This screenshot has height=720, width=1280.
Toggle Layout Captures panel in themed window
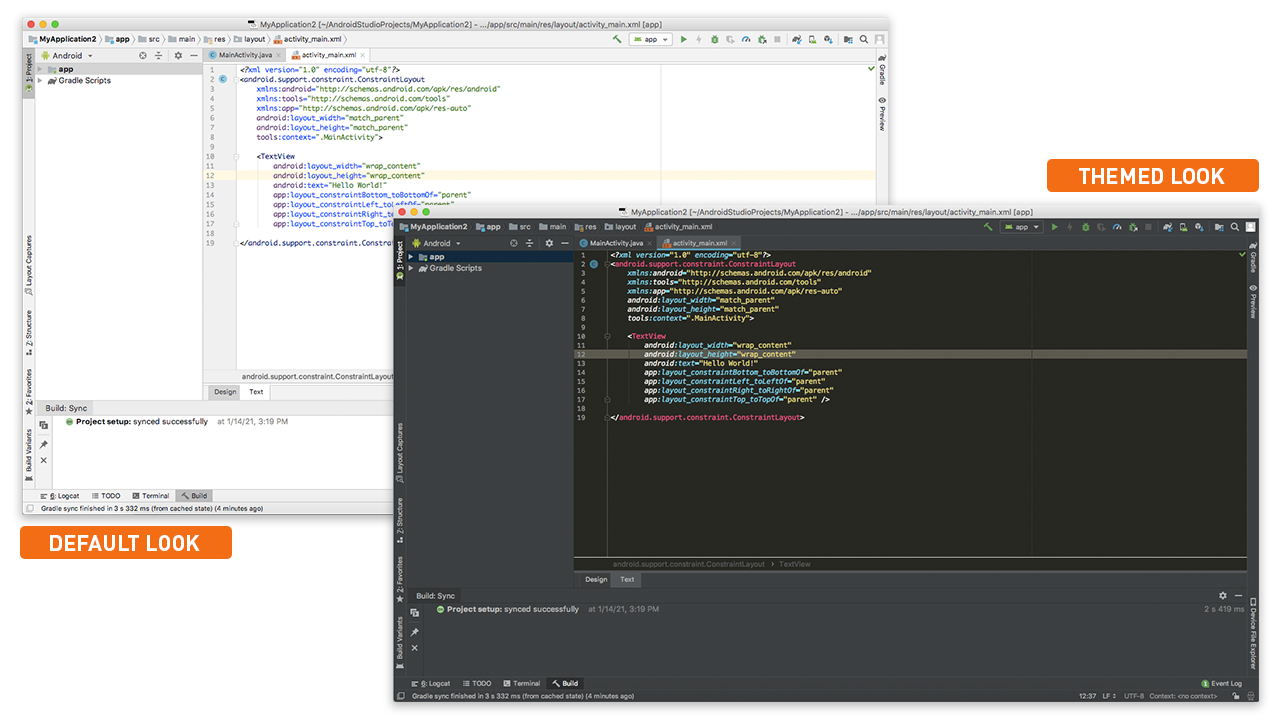[400, 452]
